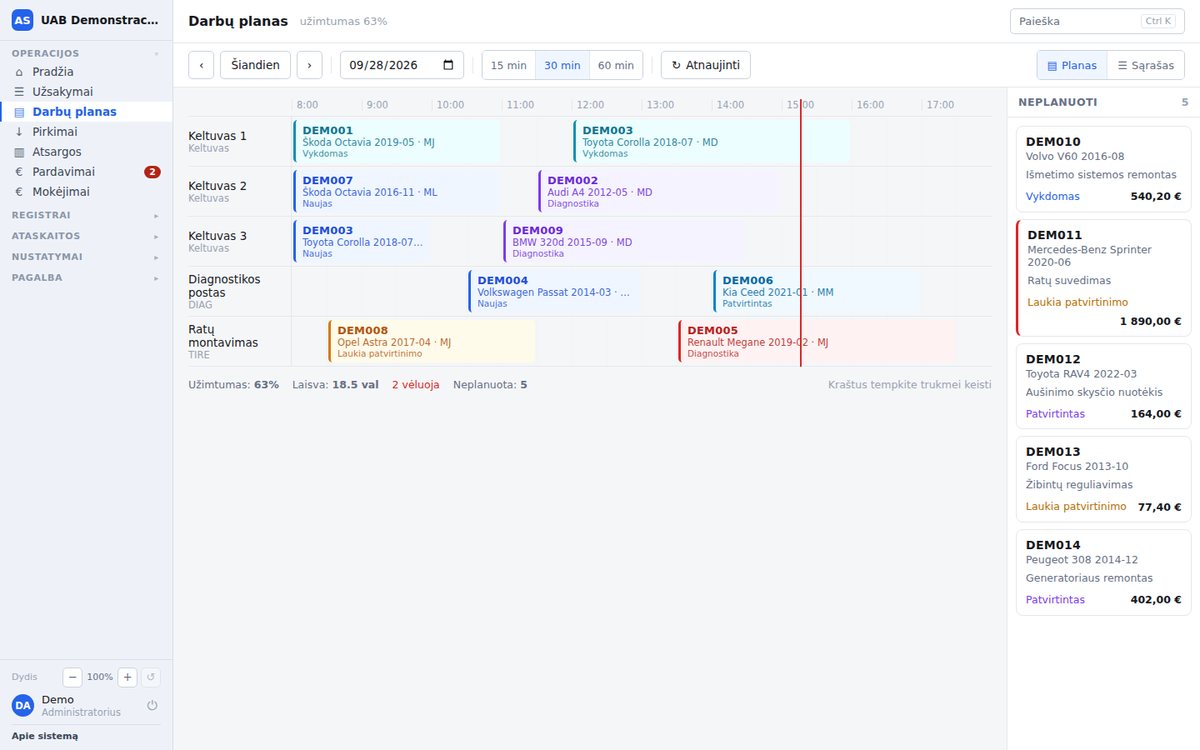Click the Atsargos warehouse icon
Viewport: 1200px width, 750px height.
point(19,152)
